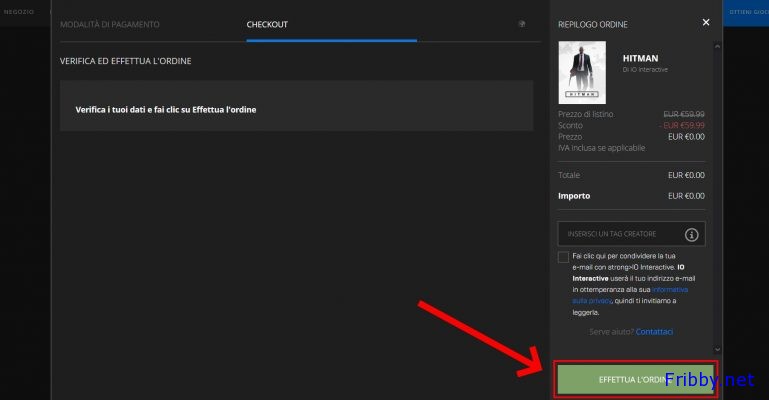769x400 pixels.
Task: Focus the Inserisci un tag creatore field
Action: point(620,234)
